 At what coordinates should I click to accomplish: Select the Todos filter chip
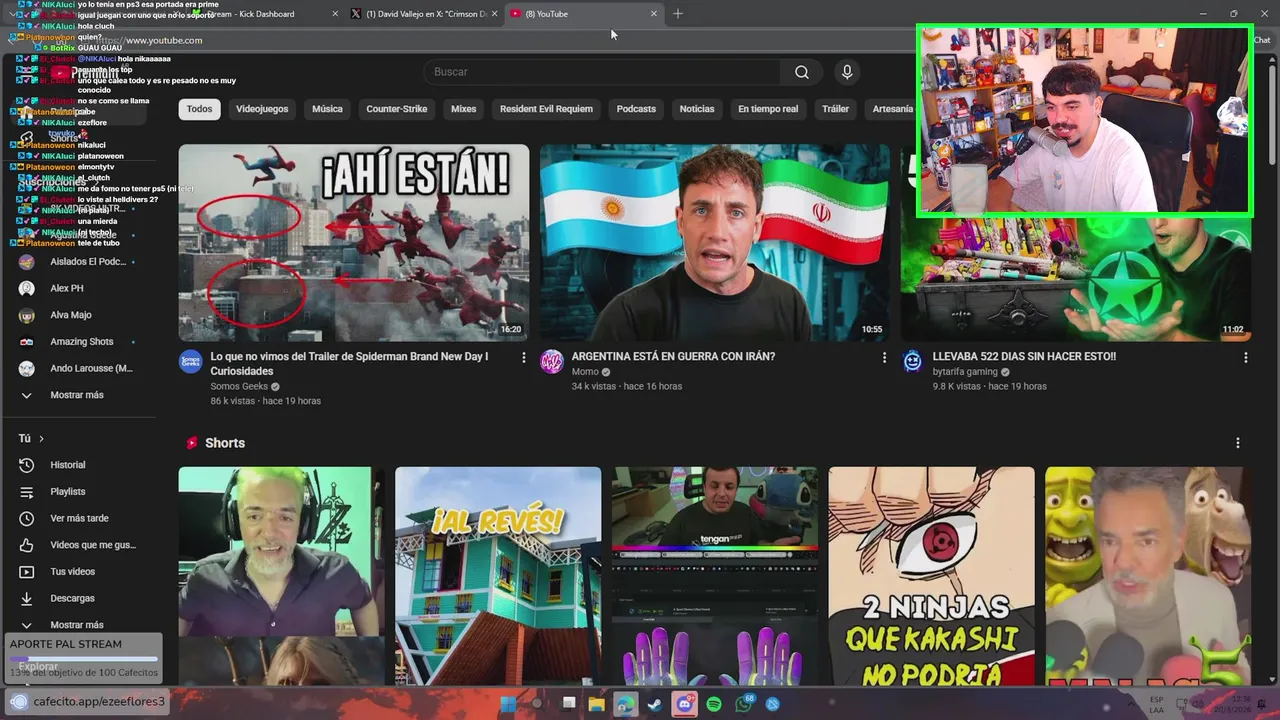[199, 109]
